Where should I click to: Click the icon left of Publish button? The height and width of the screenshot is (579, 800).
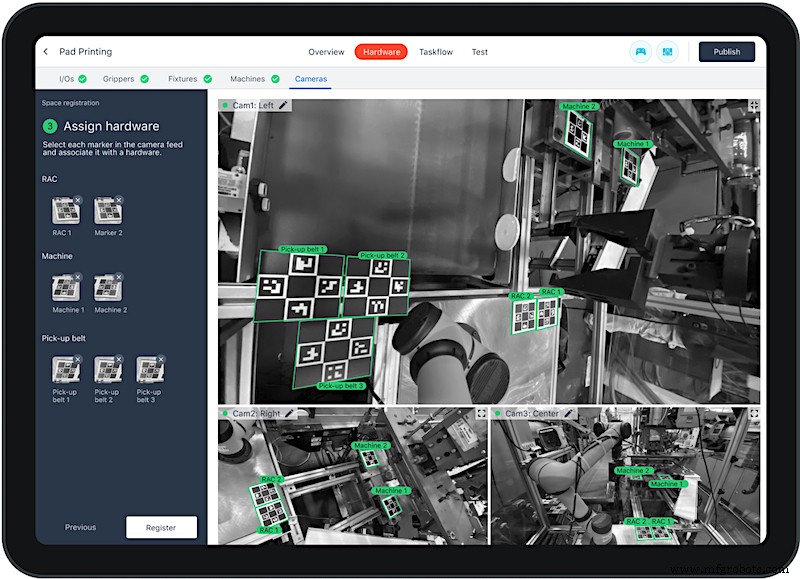pos(669,52)
